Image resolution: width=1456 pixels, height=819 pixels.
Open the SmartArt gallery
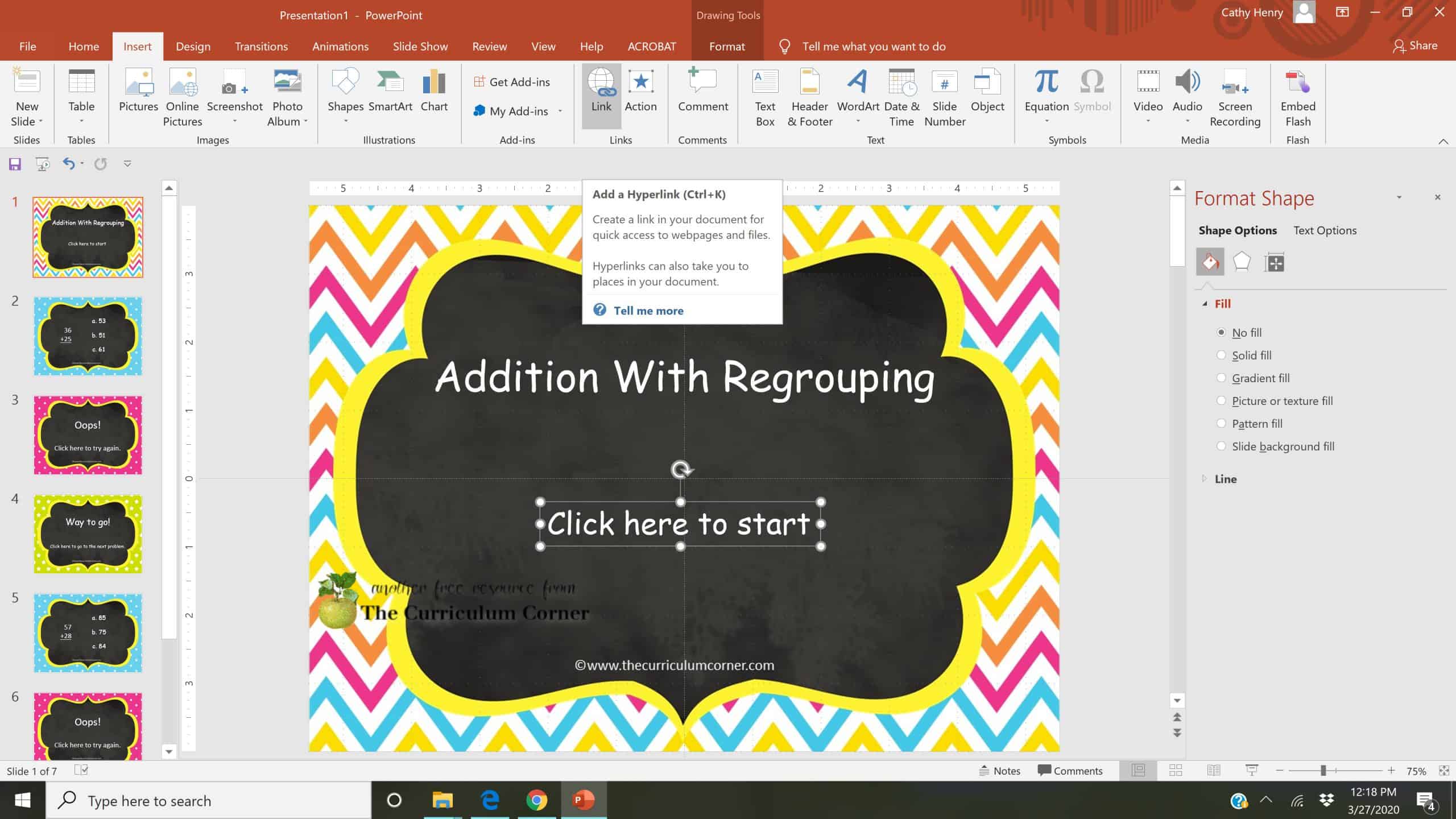click(390, 94)
